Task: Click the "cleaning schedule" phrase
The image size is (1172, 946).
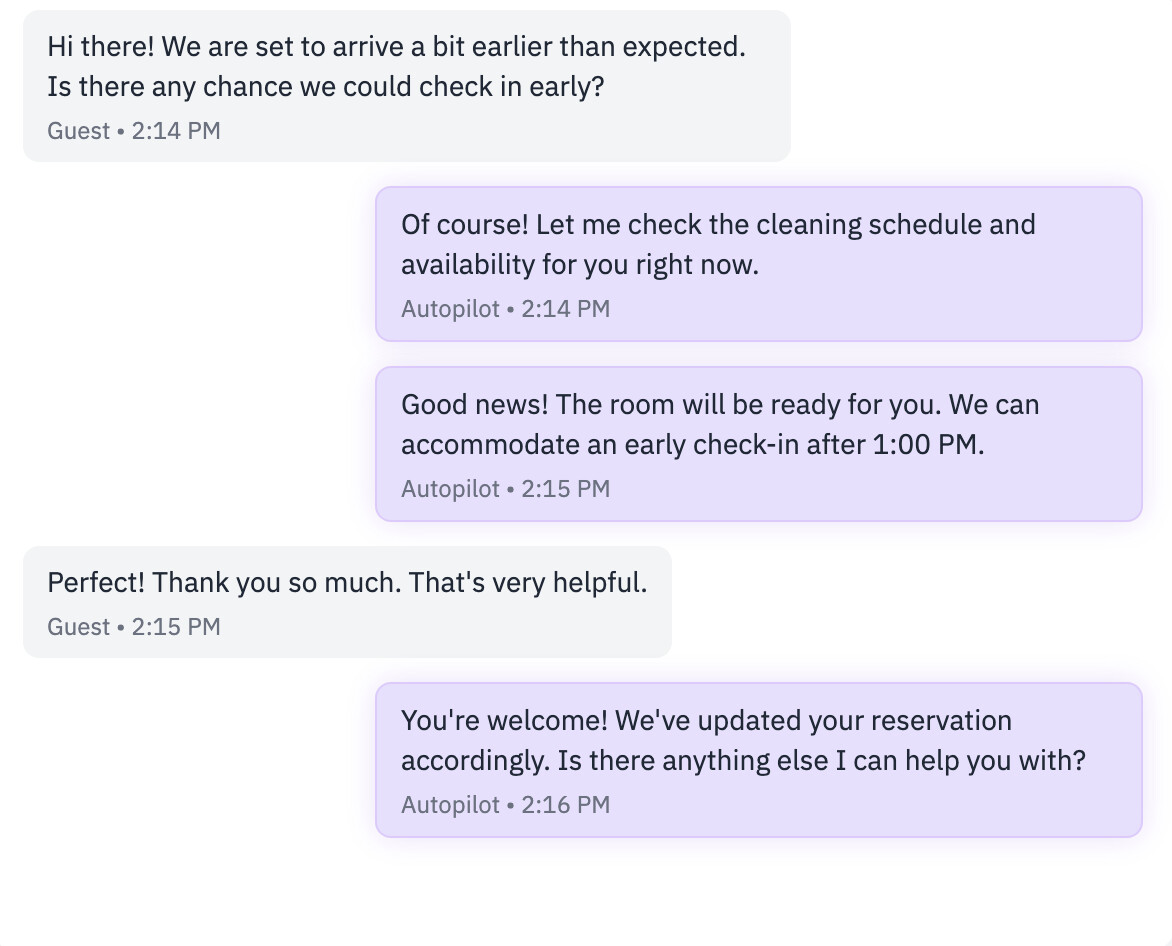Action: pyautogui.click(x=869, y=225)
